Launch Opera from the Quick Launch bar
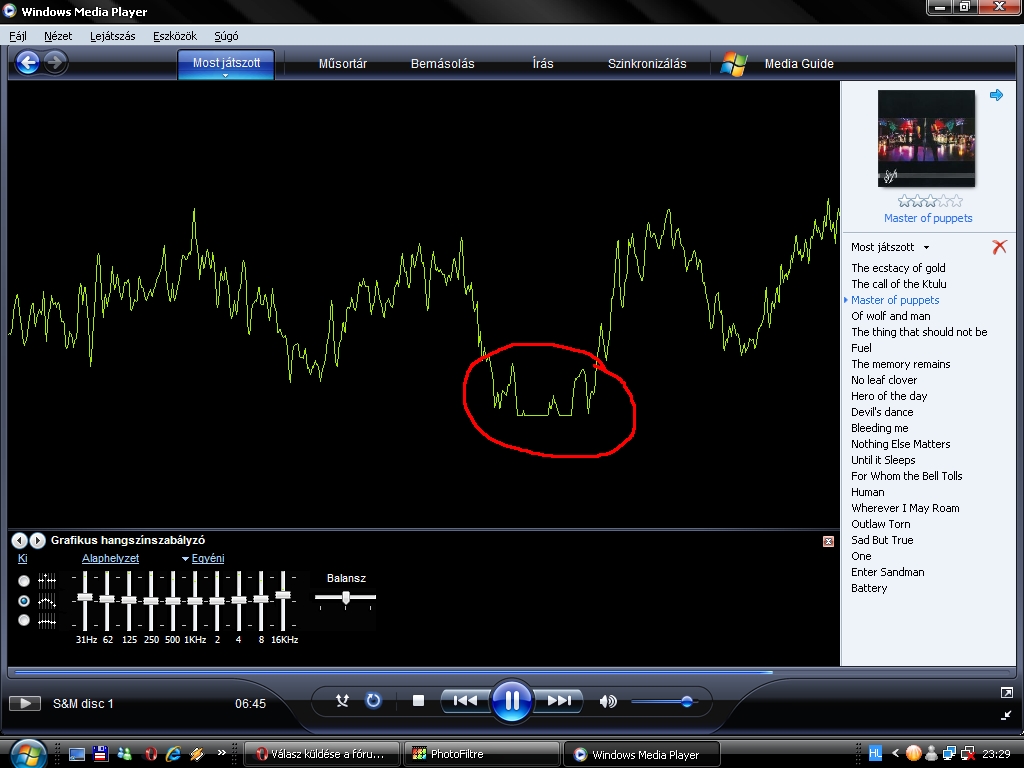 point(151,754)
